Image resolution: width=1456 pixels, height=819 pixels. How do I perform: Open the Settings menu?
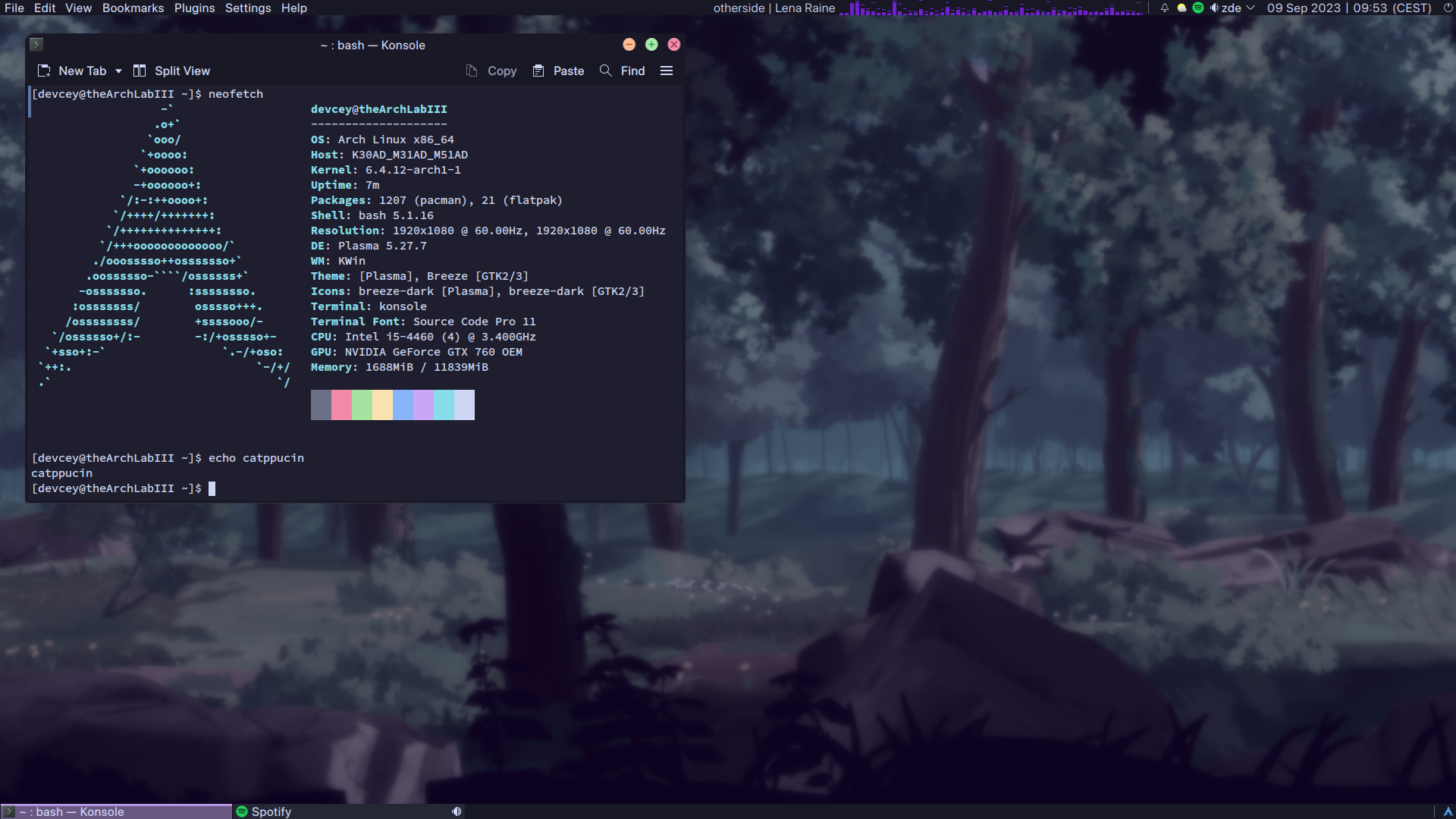click(248, 8)
